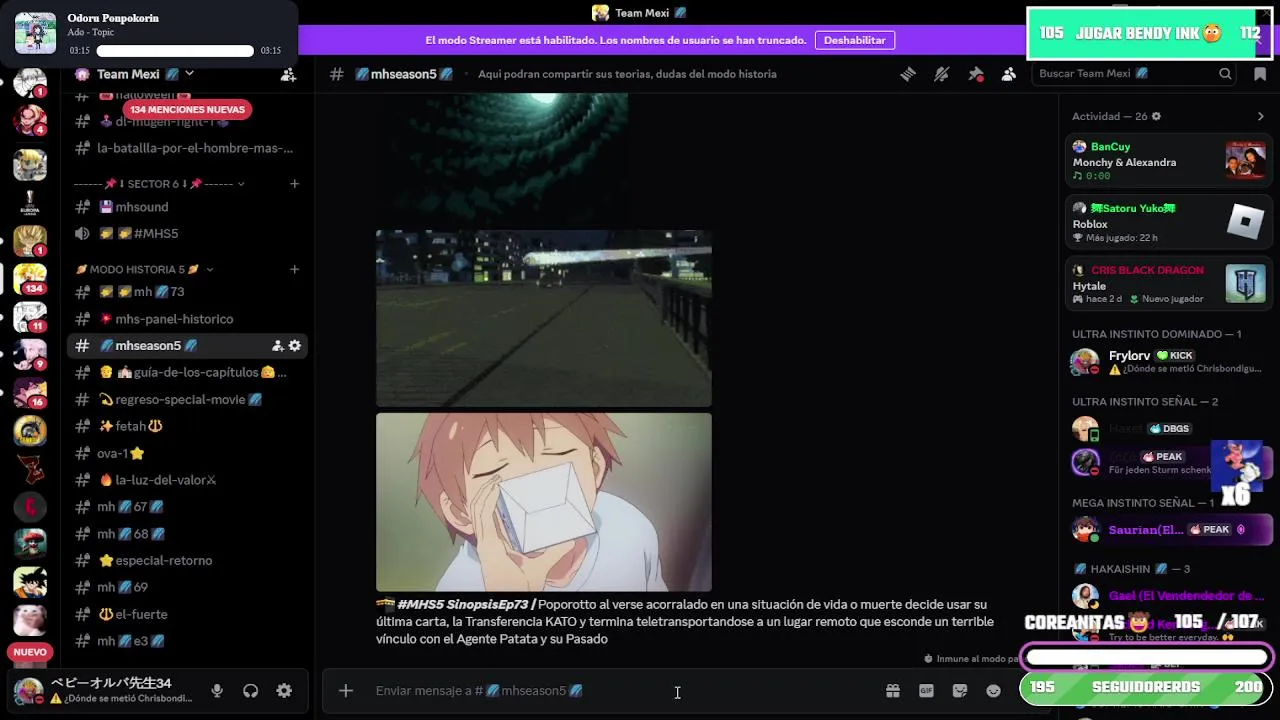The height and width of the screenshot is (720, 1280).
Task: Open pinned messages
Action: (975, 74)
